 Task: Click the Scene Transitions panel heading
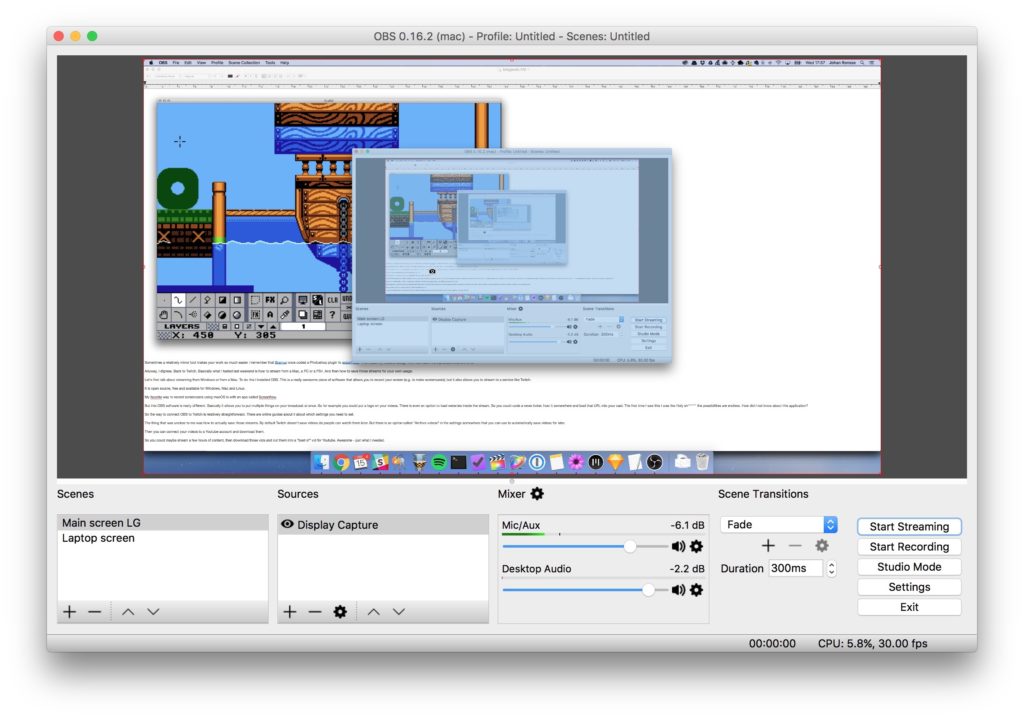click(763, 494)
